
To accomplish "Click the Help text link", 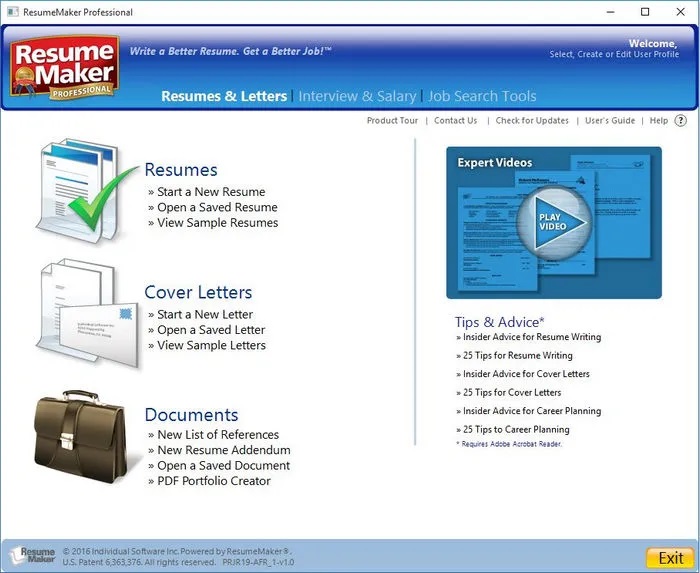I will coord(658,120).
